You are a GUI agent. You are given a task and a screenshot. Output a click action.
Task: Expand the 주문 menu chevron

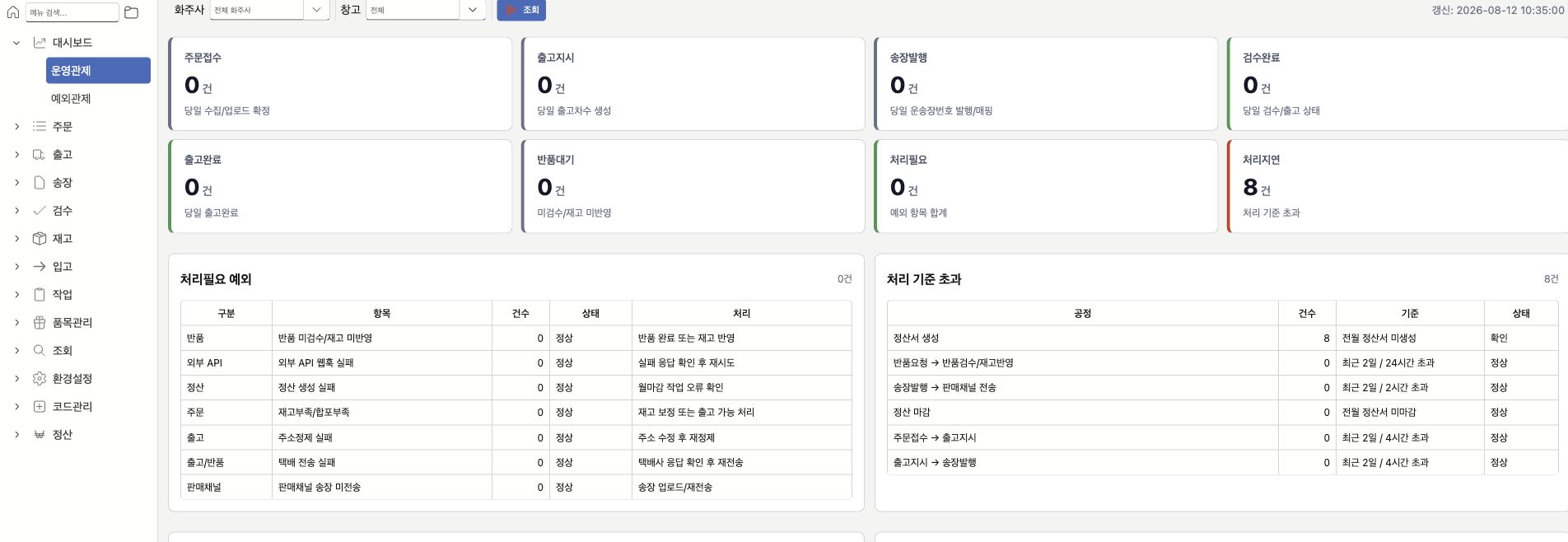(x=16, y=126)
